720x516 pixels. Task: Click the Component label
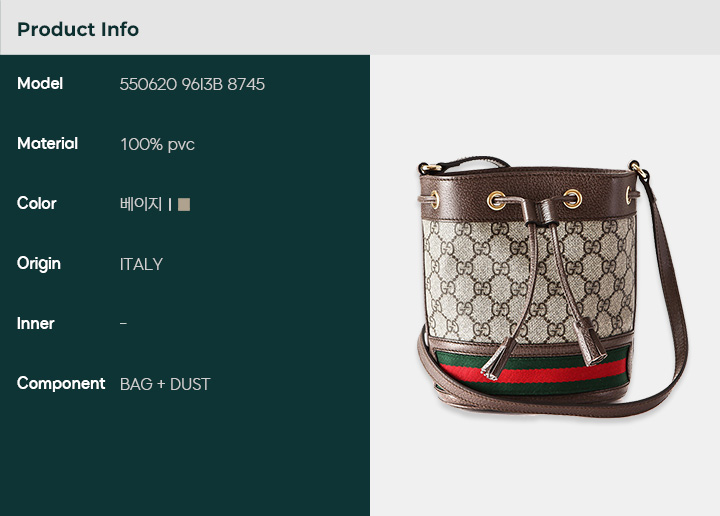61,383
